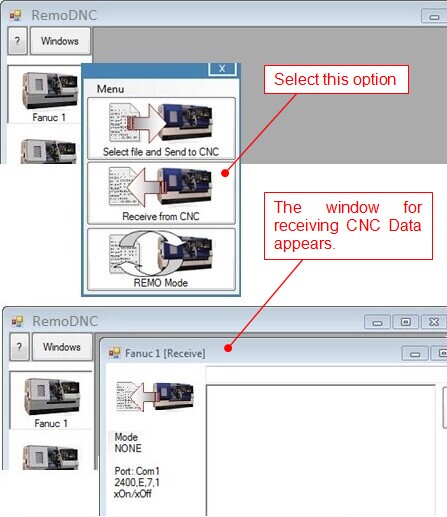
Task: Choose Select file and Send to CNC
Action: 161,128
